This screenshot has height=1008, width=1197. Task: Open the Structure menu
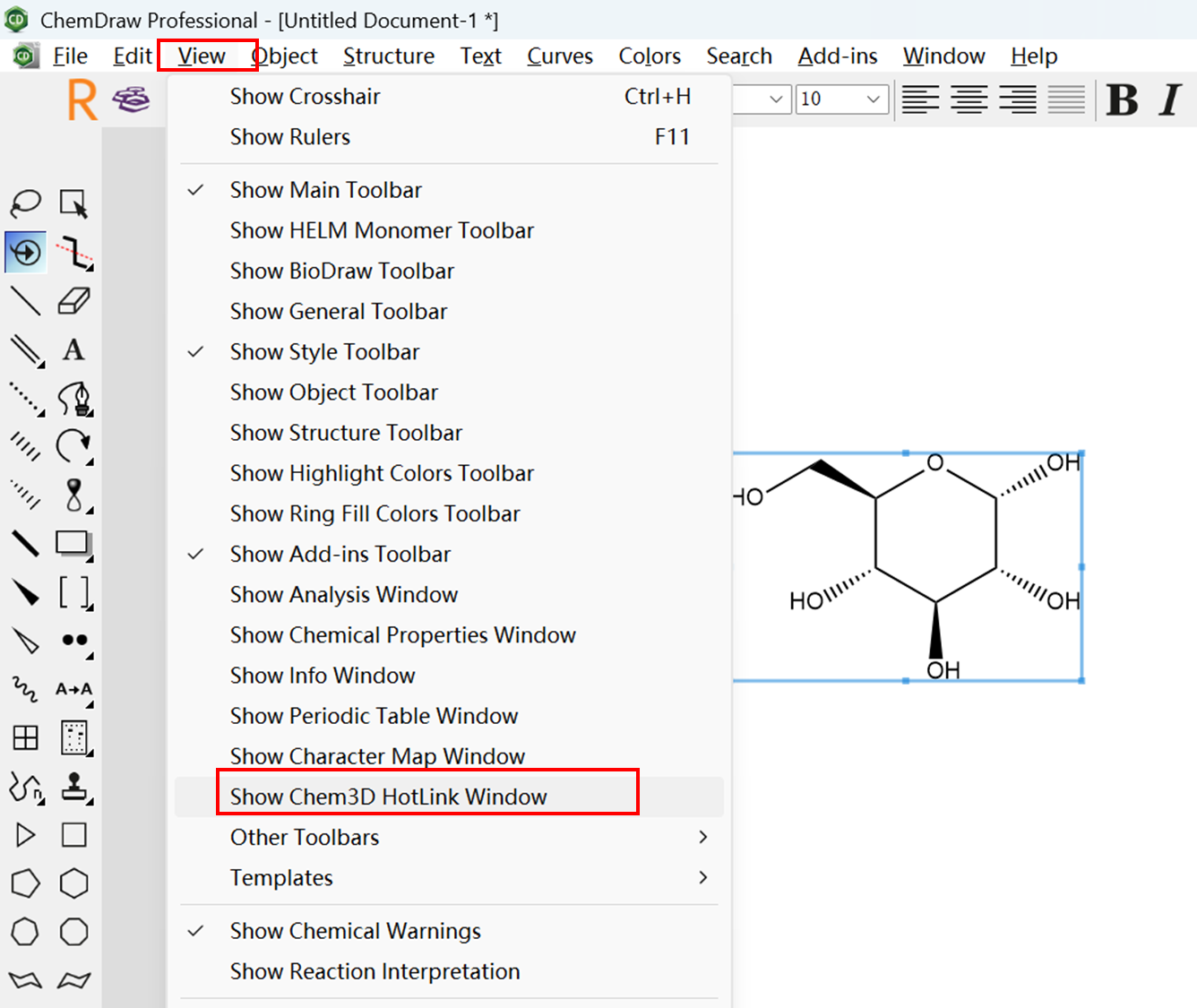[389, 56]
